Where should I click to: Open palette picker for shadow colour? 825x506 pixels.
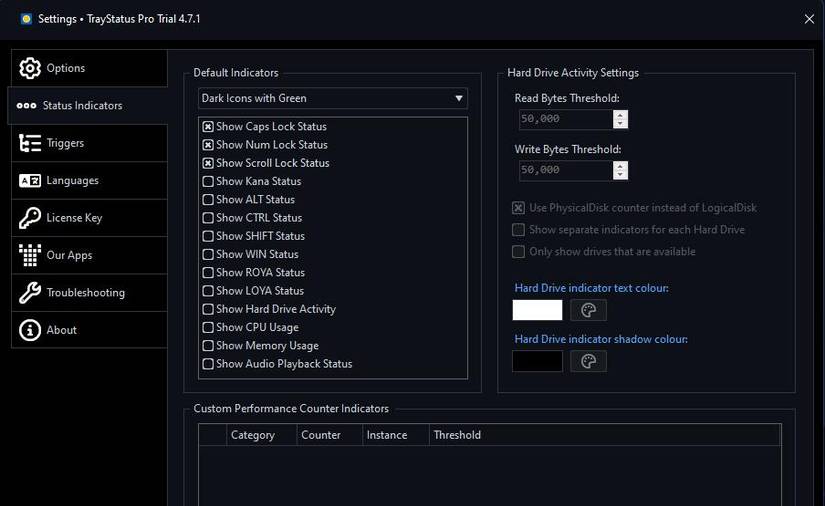click(x=588, y=361)
